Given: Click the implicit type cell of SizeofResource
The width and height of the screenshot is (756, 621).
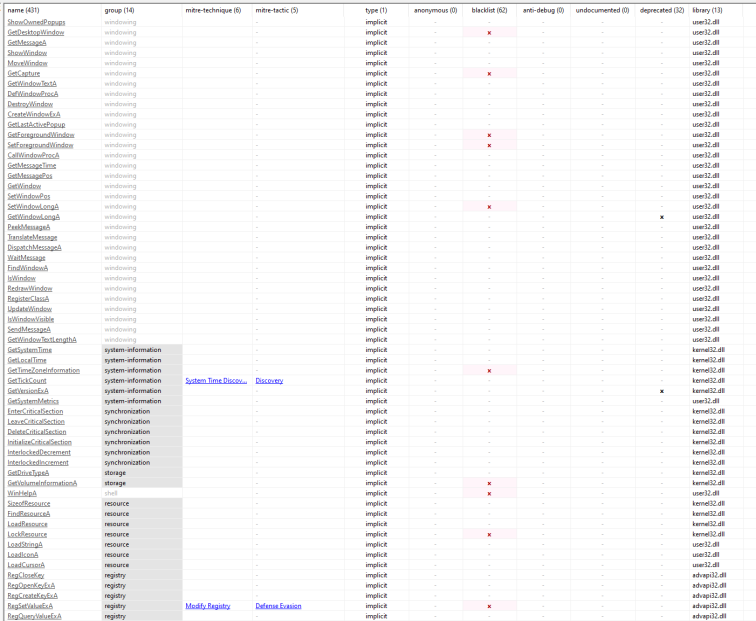Looking at the screenshot, I should 376,503.
